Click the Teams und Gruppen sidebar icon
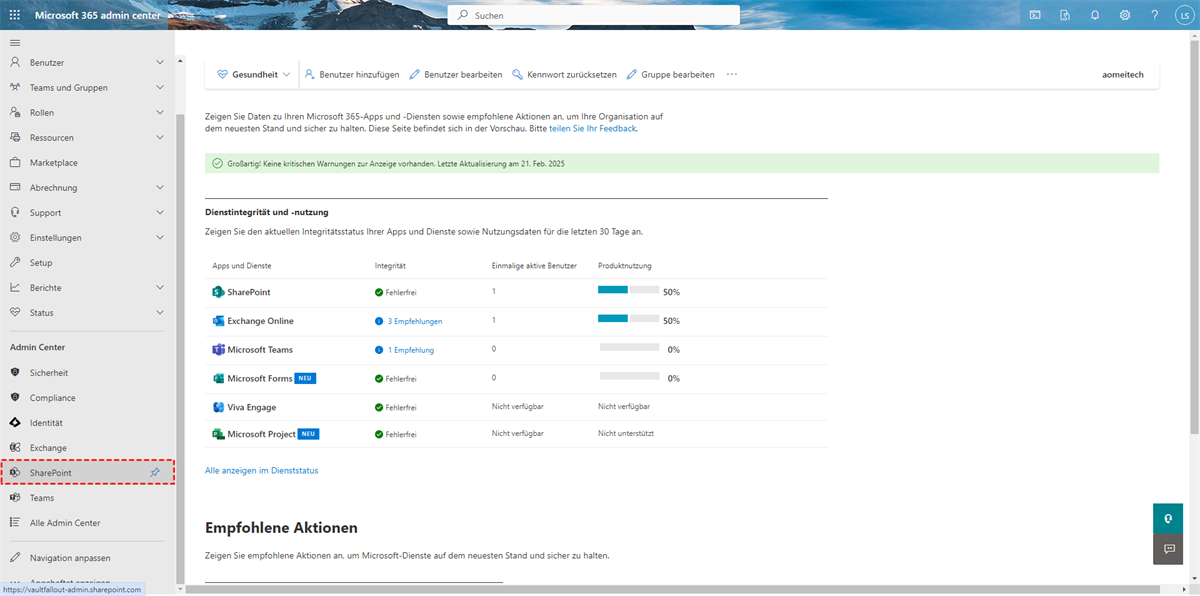Screen dimensions: 1200x596 (15, 88)
